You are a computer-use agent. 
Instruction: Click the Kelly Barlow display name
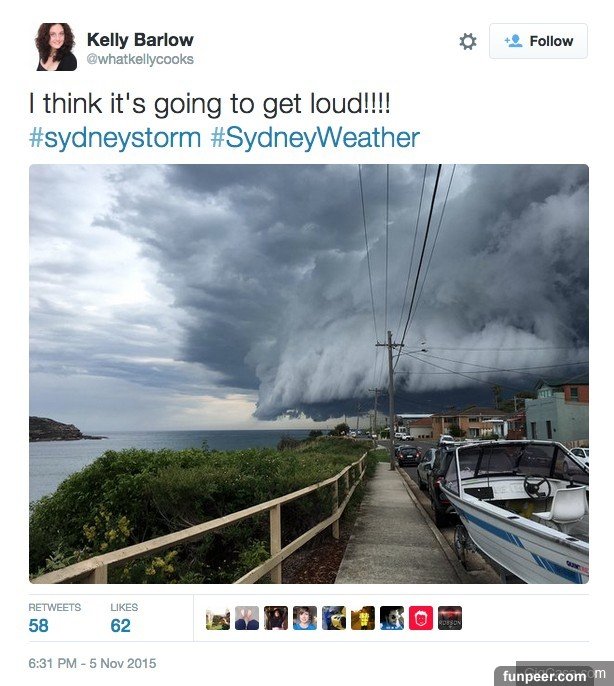point(140,40)
